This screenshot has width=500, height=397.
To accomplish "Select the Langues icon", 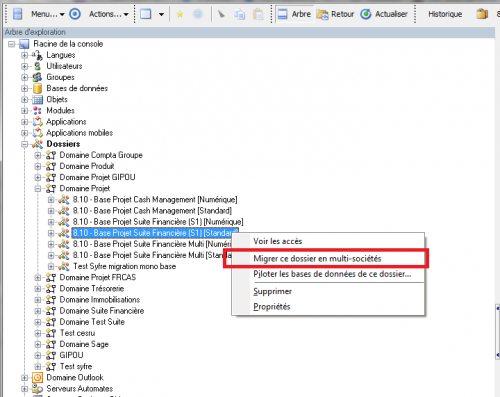I will tap(37, 55).
